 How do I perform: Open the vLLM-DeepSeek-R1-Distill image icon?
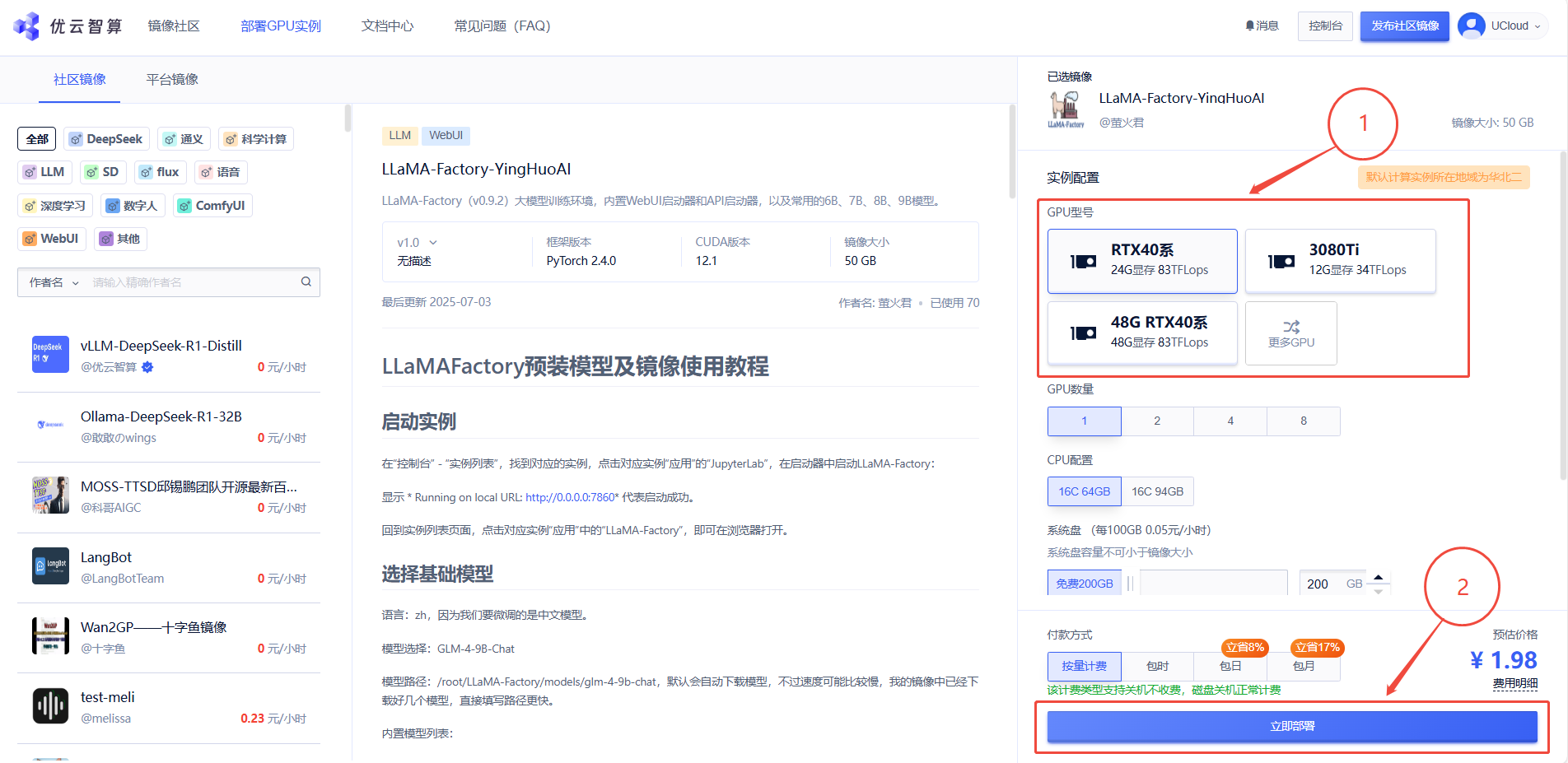pos(50,354)
